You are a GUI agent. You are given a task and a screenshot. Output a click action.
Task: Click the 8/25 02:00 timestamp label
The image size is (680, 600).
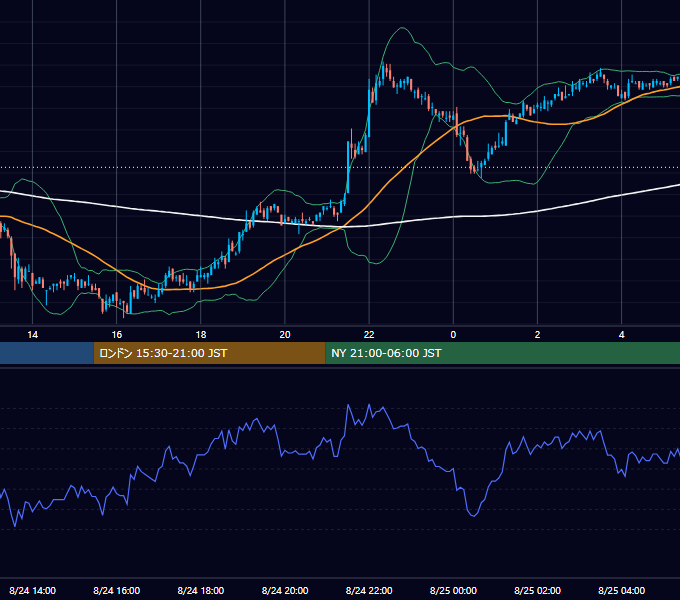click(537, 590)
